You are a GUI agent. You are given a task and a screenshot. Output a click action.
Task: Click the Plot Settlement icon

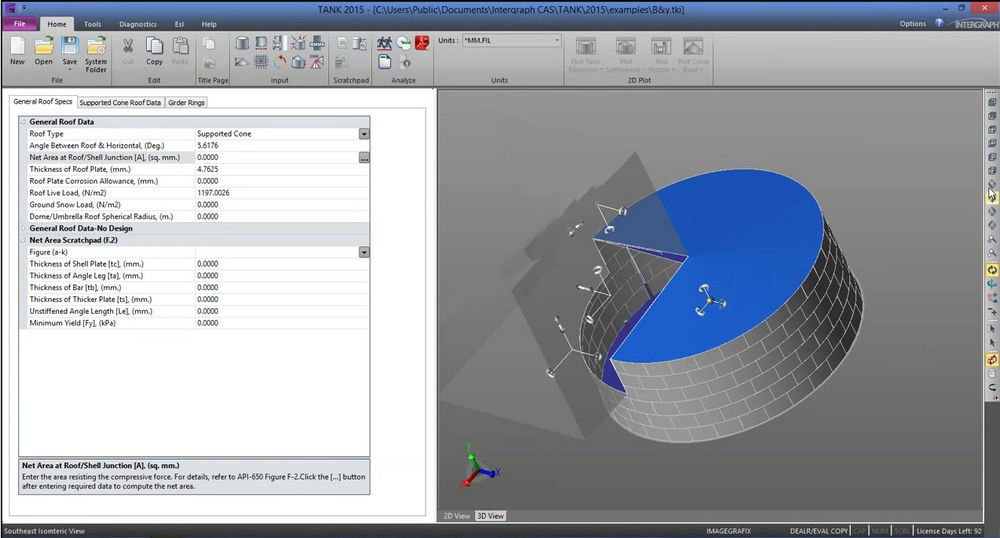[x=626, y=54]
